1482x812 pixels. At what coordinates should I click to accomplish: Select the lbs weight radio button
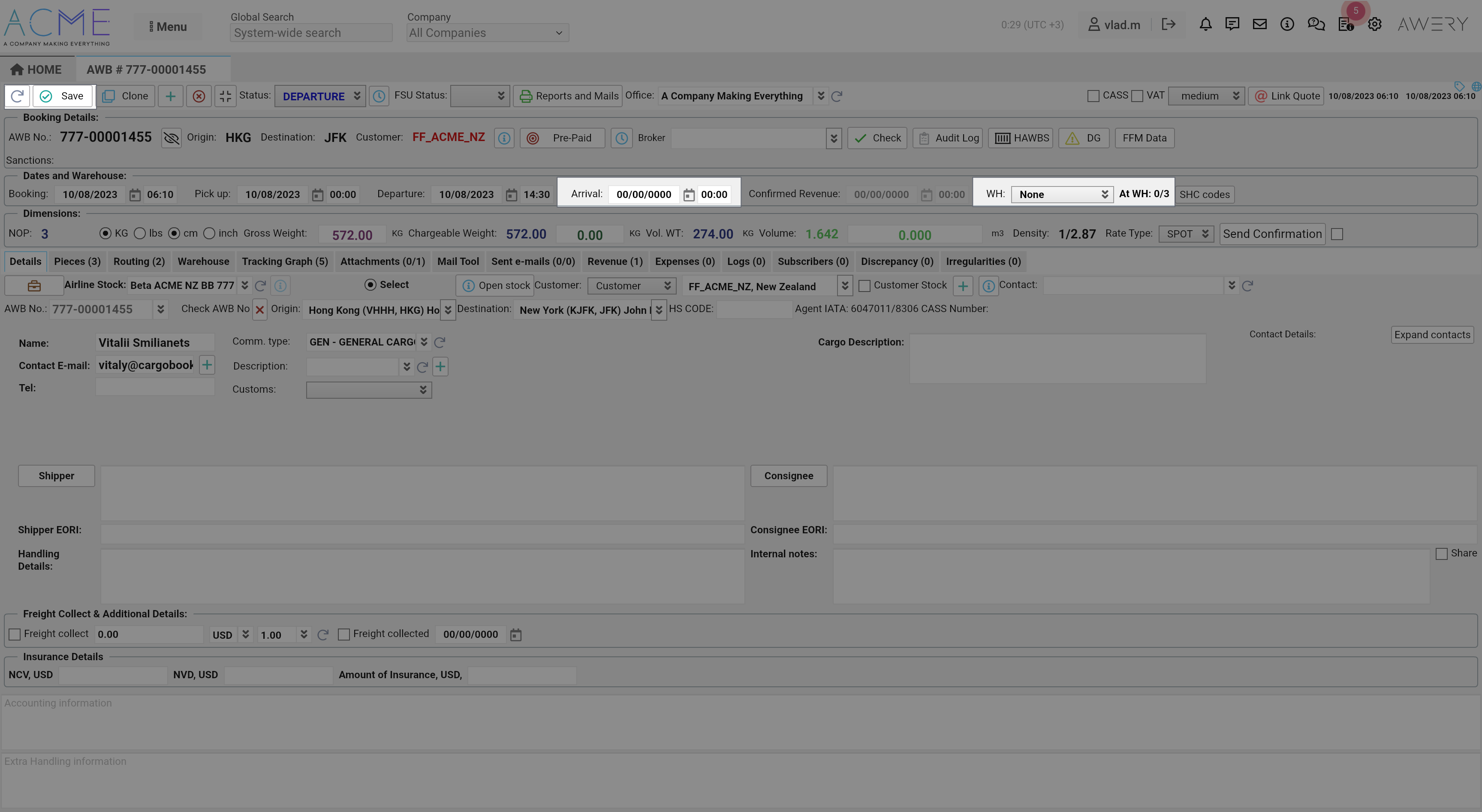(140, 234)
